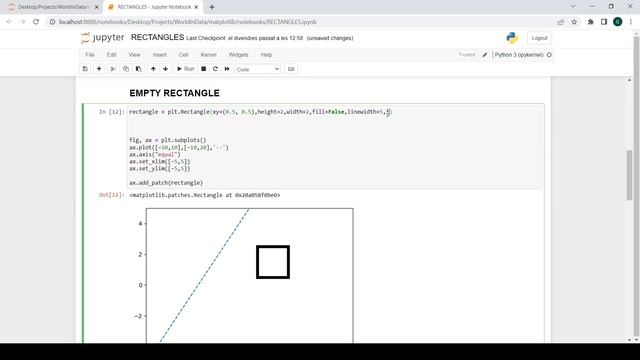Open the browser extensions puzzle icon
640x360 pixels.
point(591,22)
